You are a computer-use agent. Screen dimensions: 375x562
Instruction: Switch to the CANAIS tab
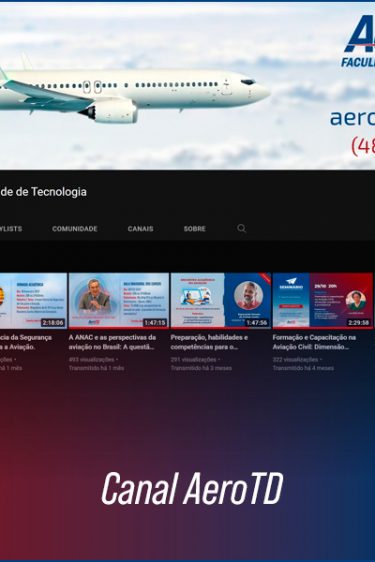(x=140, y=229)
